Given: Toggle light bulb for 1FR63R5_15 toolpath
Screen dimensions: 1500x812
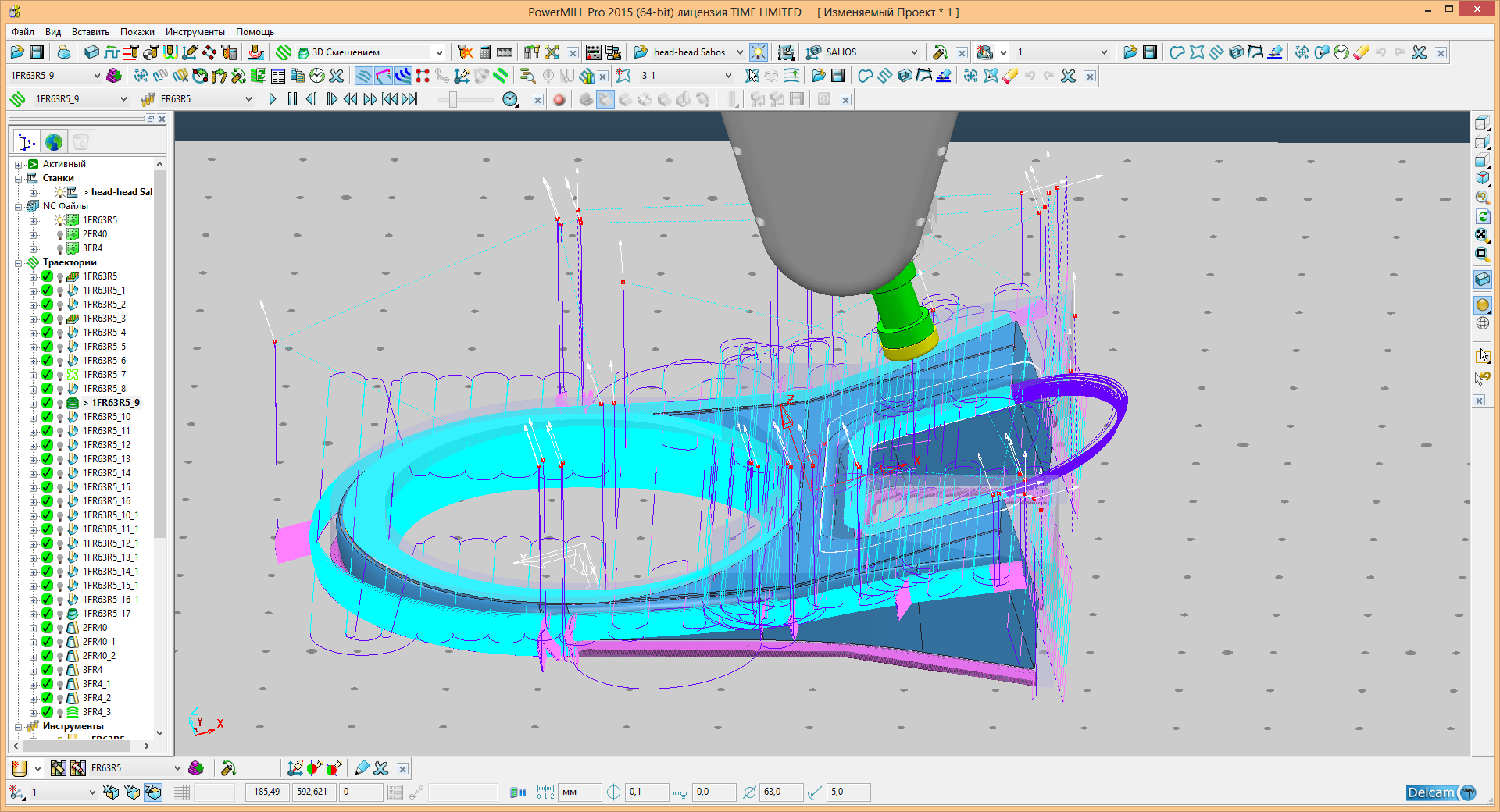Looking at the screenshot, I should [x=60, y=487].
